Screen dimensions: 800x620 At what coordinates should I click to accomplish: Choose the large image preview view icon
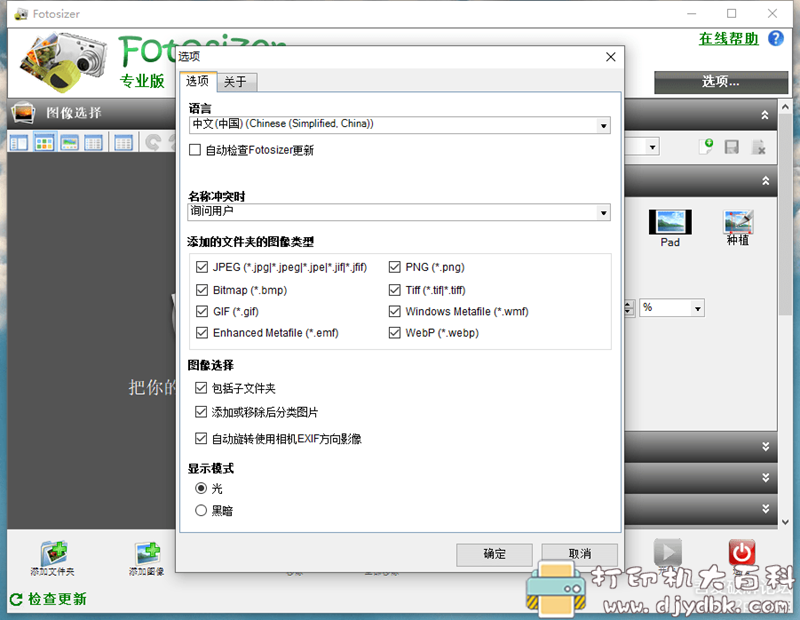coord(69,143)
